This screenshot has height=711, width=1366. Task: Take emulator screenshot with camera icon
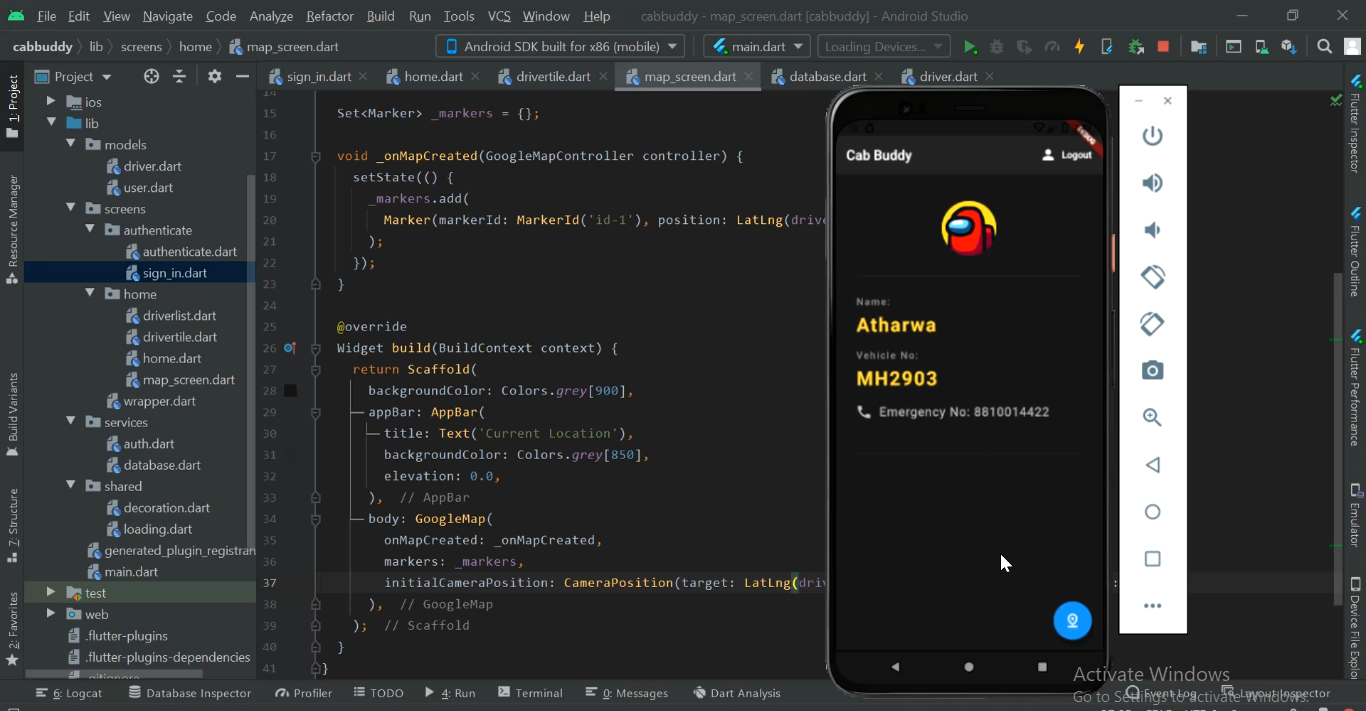pyautogui.click(x=1153, y=371)
